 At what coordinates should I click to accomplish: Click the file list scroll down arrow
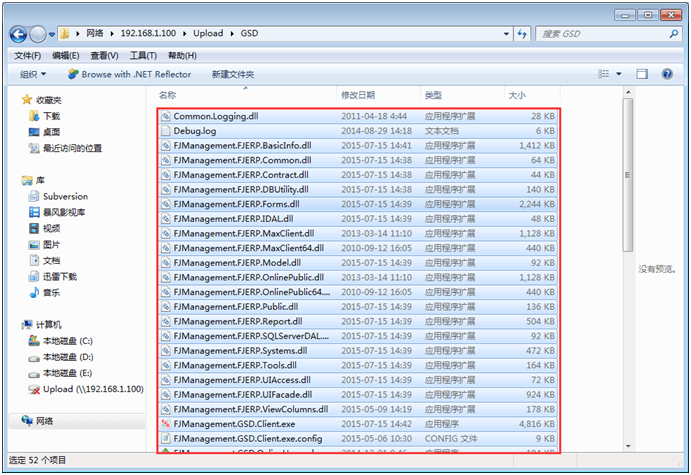click(x=628, y=446)
